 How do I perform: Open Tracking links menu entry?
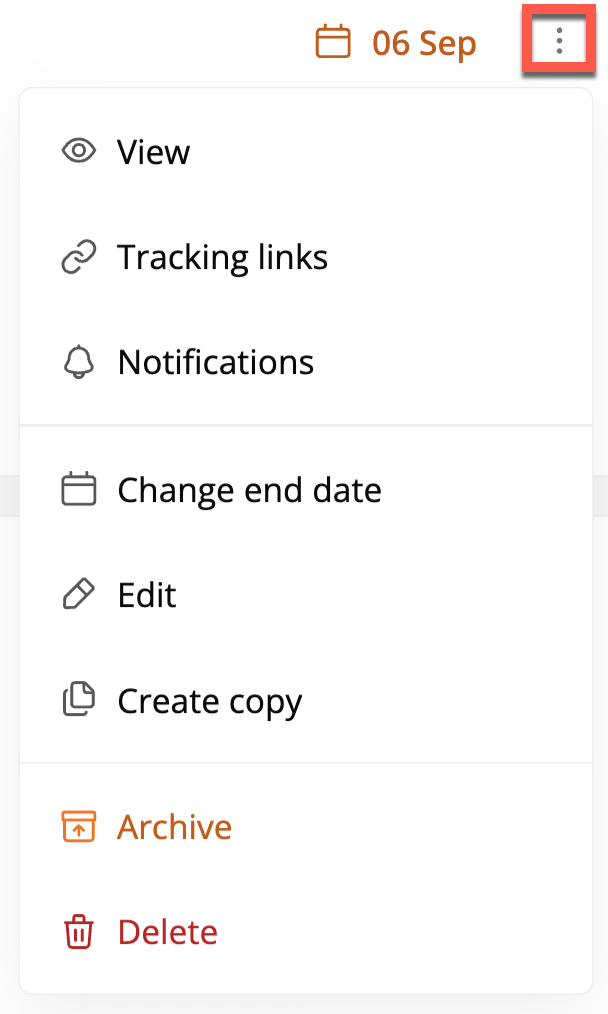point(222,258)
